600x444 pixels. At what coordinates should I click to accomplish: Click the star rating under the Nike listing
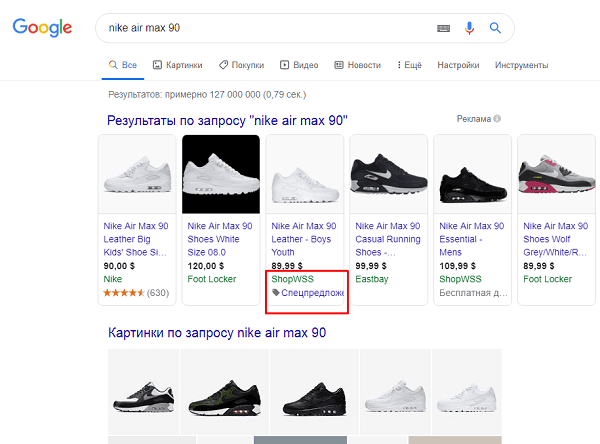(x=123, y=293)
